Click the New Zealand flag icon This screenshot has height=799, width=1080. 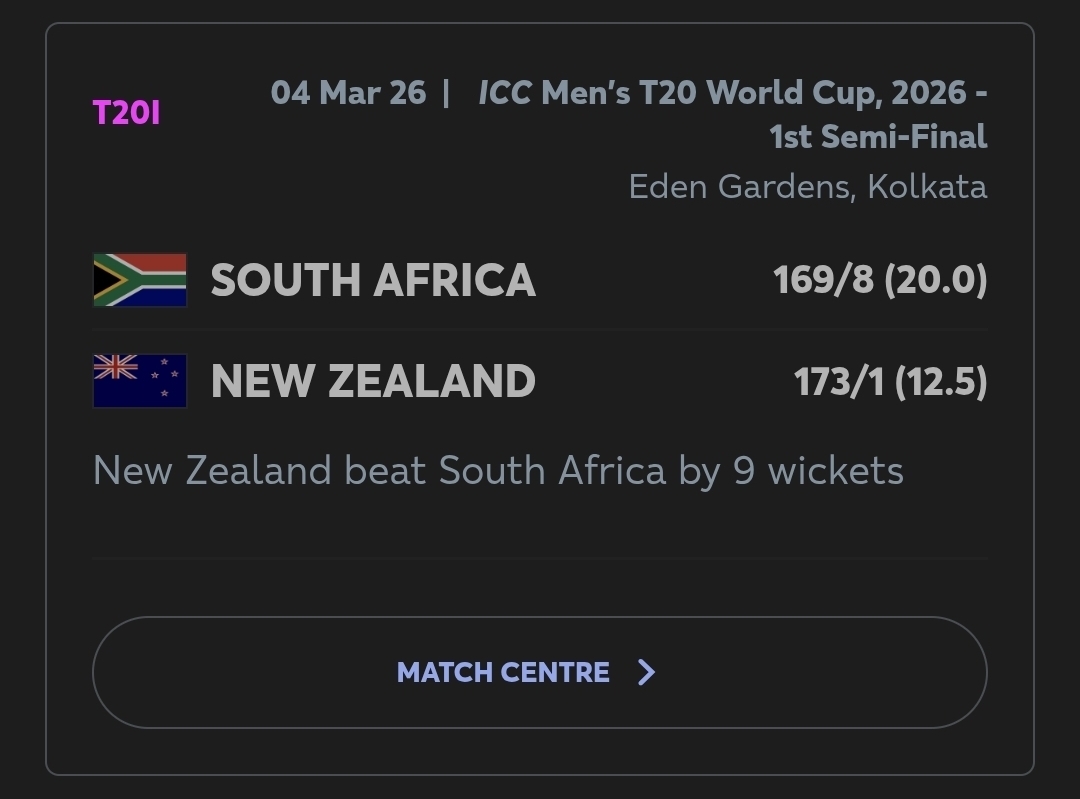point(140,381)
